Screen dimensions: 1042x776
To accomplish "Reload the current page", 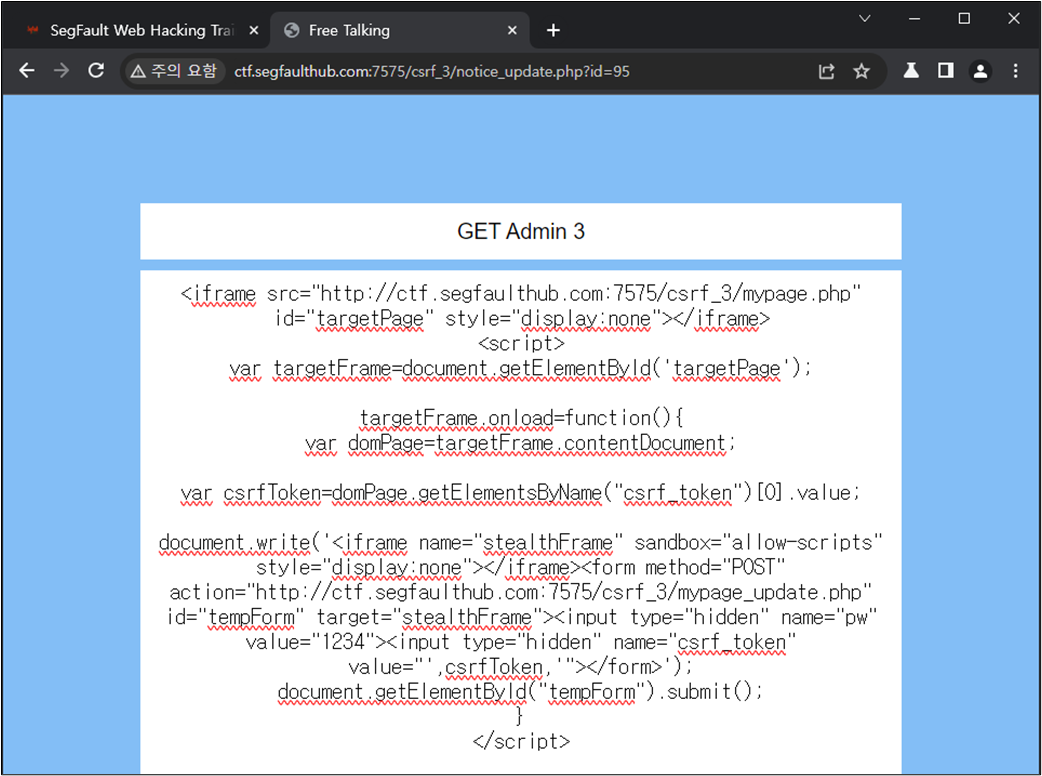I will 96,70.
